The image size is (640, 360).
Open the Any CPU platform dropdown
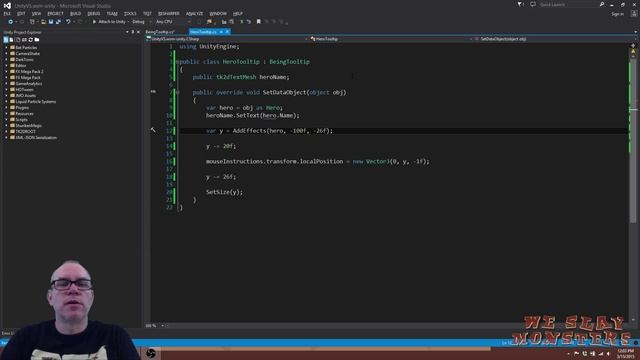(x=173, y=22)
